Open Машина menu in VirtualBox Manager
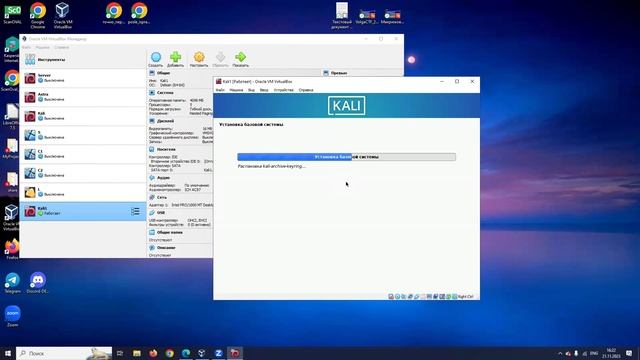This screenshot has height=360, width=640. pyautogui.click(x=42, y=47)
